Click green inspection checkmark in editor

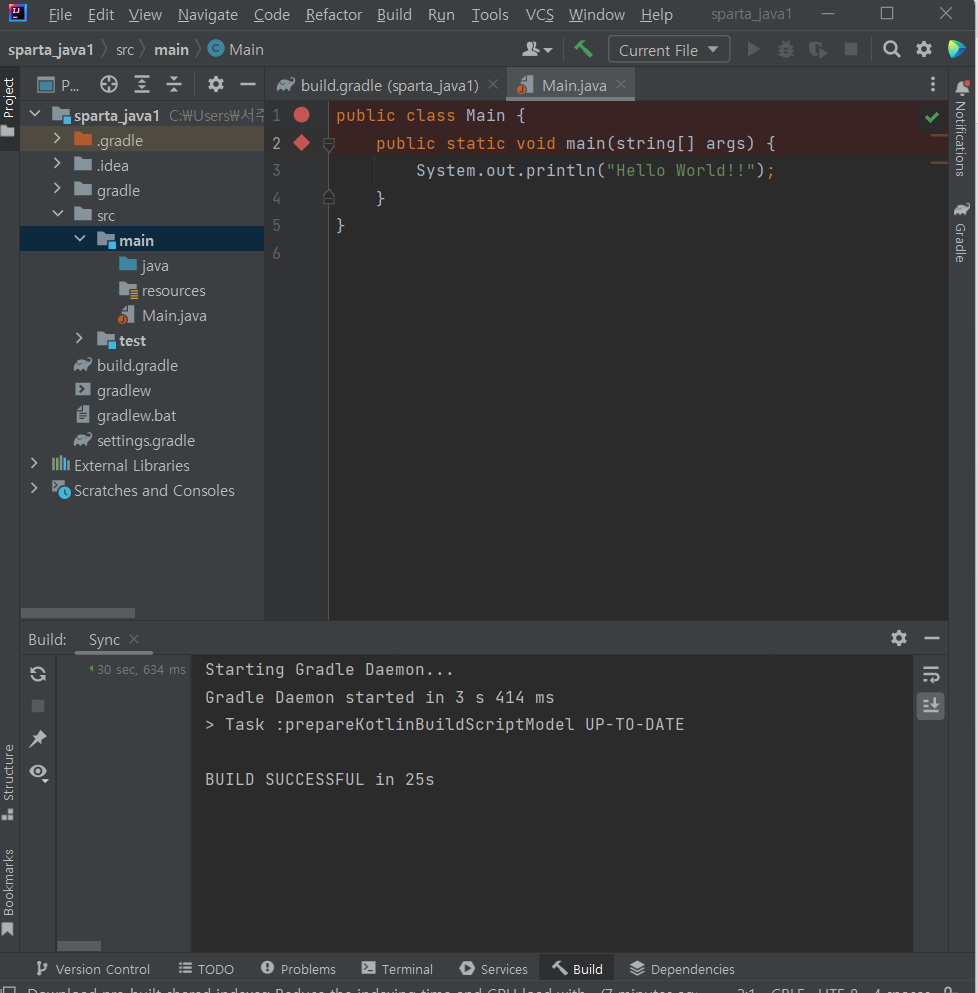click(931, 117)
